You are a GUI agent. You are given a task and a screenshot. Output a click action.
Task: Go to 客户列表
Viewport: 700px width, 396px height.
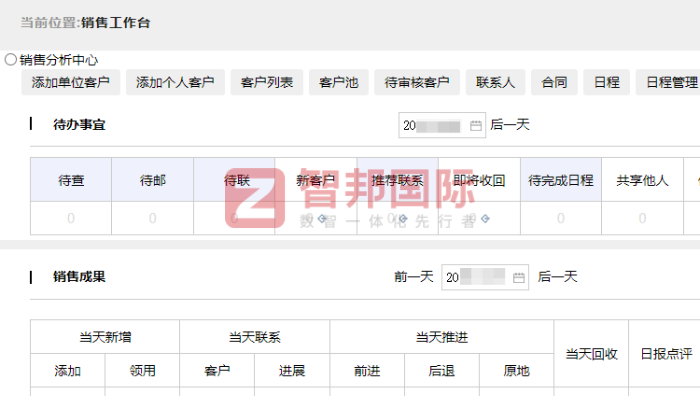tap(267, 82)
